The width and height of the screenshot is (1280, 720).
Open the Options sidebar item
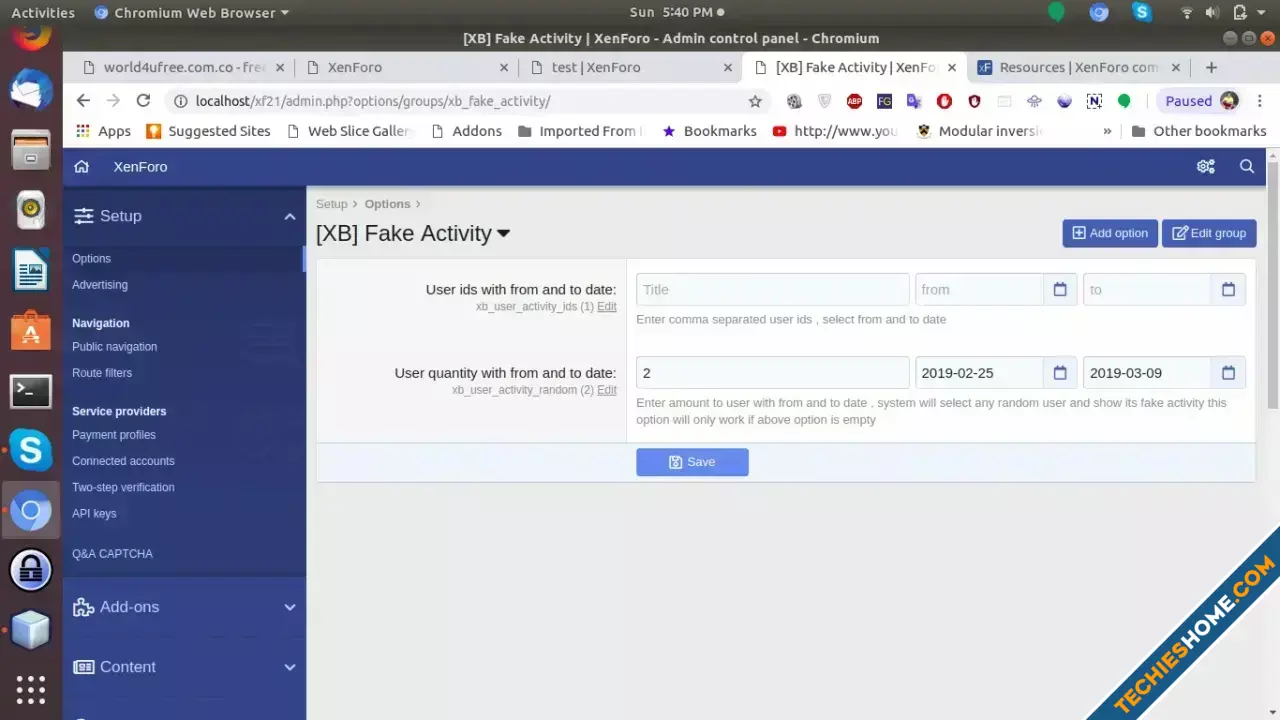point(91,259)
